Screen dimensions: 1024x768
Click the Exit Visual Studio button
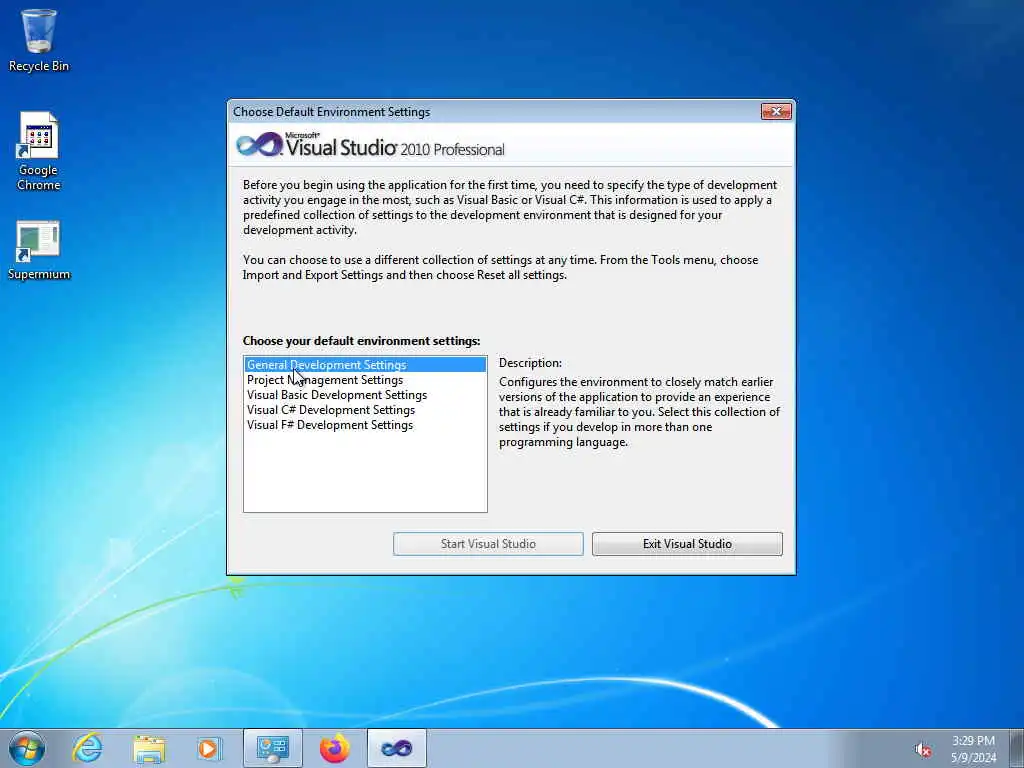(687, 544)
